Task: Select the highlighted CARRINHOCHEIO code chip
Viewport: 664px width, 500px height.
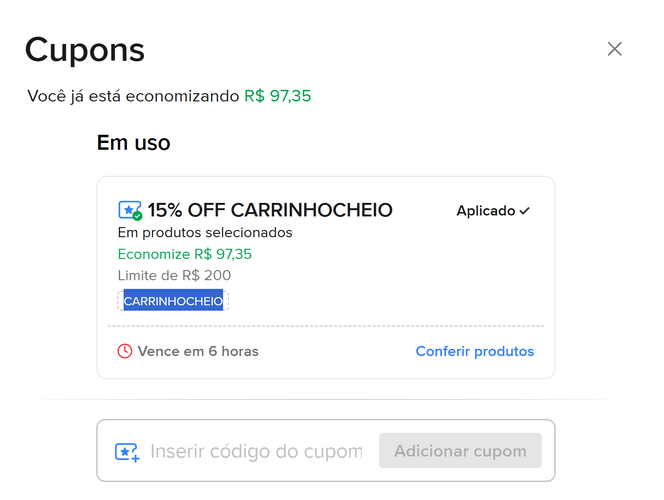Action: (x=173, y=301)
